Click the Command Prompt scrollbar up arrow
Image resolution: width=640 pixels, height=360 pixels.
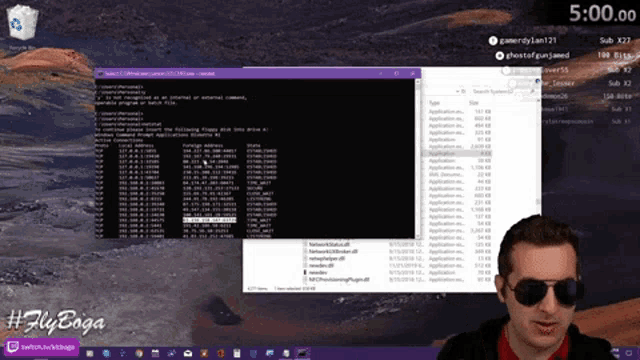pyautogui.click(x=418, y=82)
